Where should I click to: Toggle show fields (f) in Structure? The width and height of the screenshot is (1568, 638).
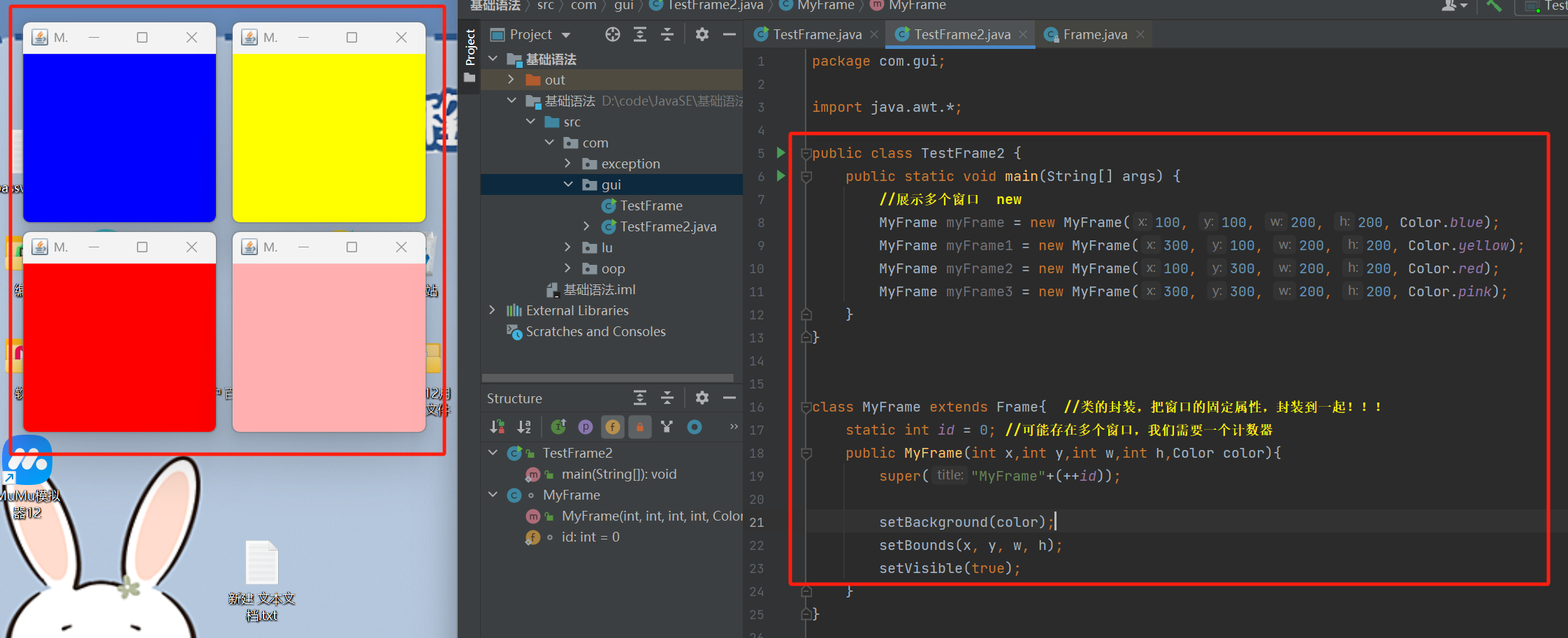613,427
